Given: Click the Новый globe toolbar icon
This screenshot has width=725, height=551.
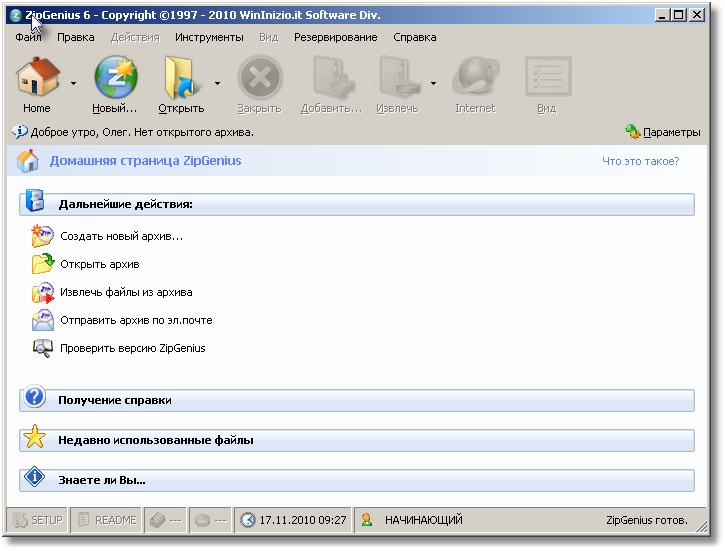Looking at the screenshot, I should click(x=116, y=77).
